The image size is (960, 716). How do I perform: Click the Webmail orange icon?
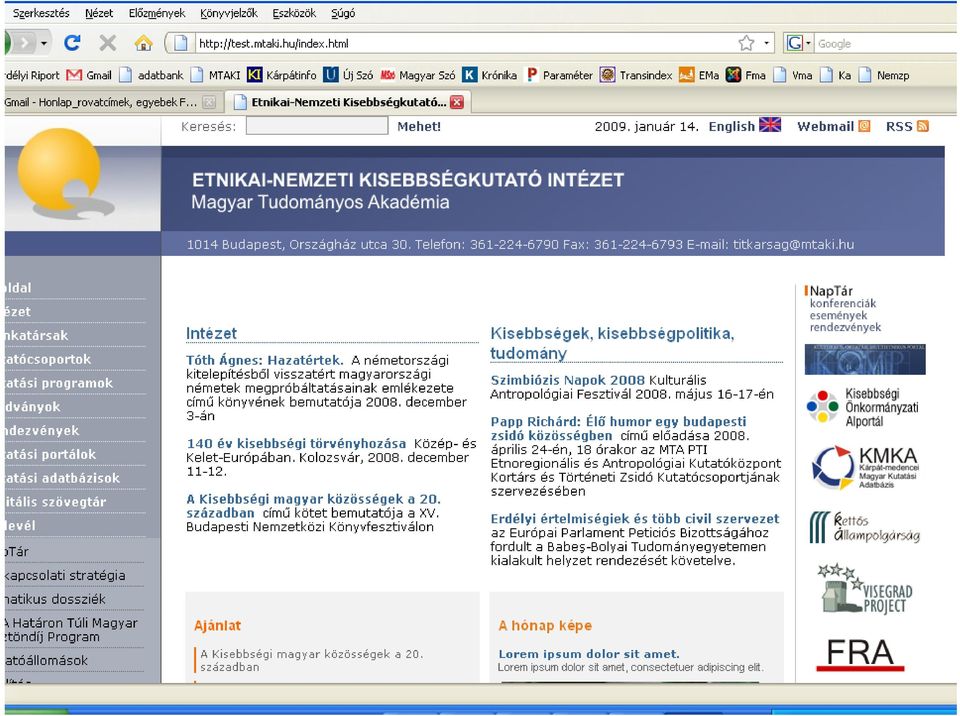864,126
